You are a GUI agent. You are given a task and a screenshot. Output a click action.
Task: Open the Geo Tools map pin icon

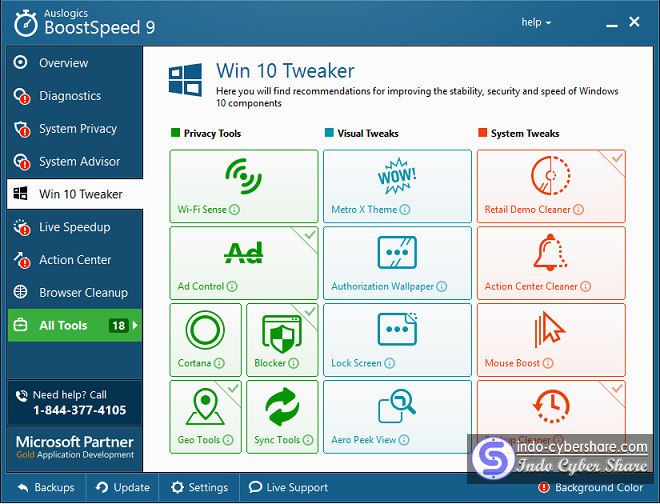coord(205,406)
